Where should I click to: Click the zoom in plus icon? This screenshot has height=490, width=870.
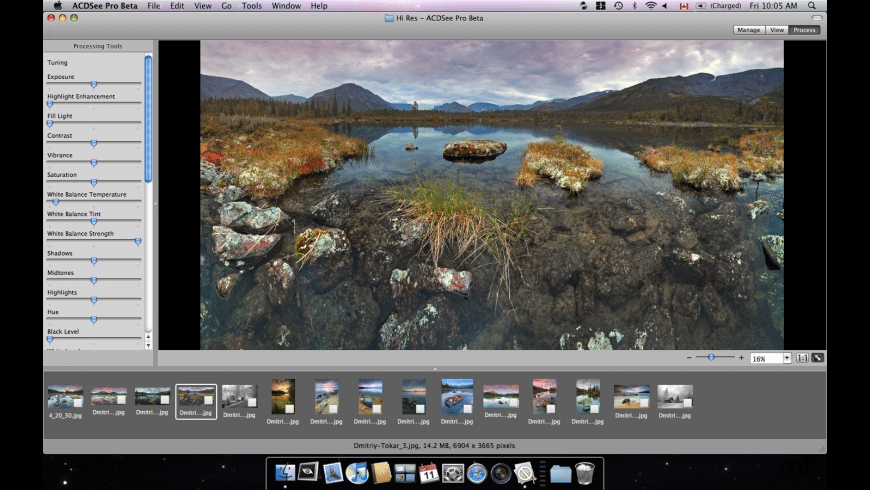point(741,358)
